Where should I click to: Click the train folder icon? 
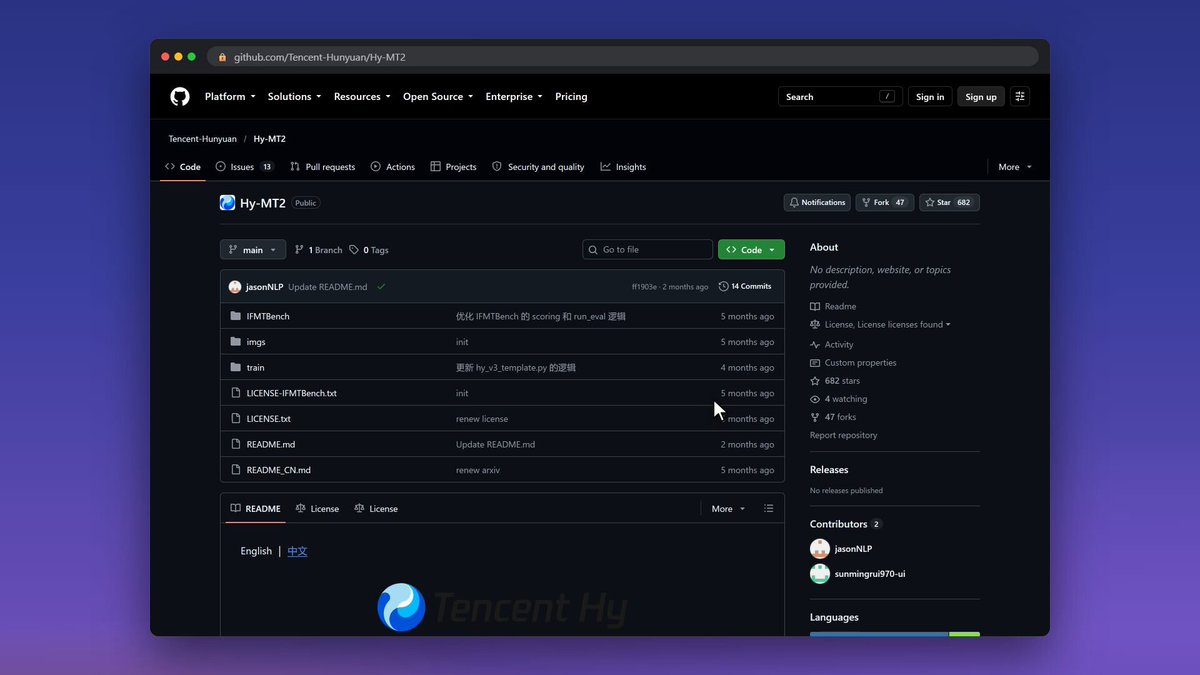[236, 368]
